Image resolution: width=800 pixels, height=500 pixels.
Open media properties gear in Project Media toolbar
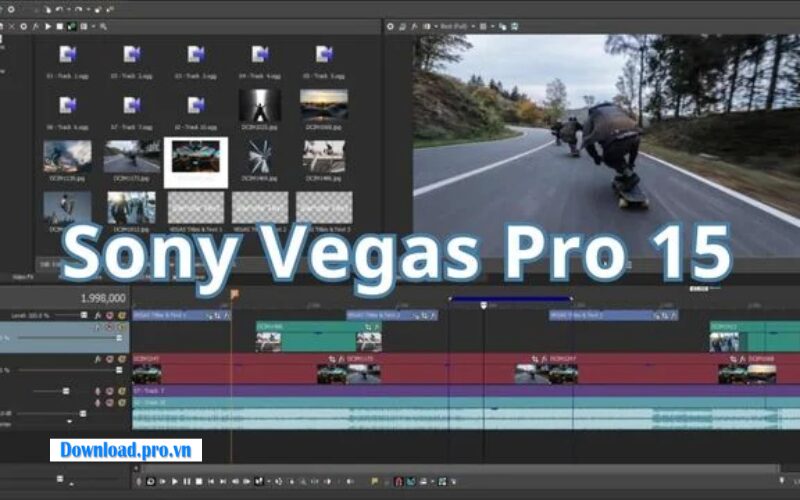pyautogui.click(x=23, y=27)
